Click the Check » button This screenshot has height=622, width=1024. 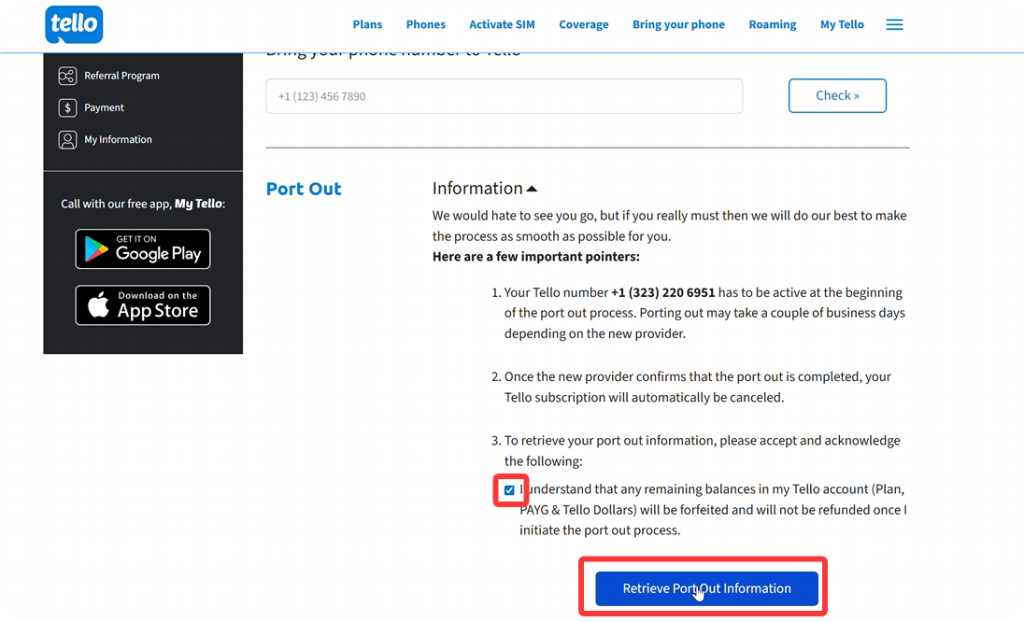(x=837, y=96)
